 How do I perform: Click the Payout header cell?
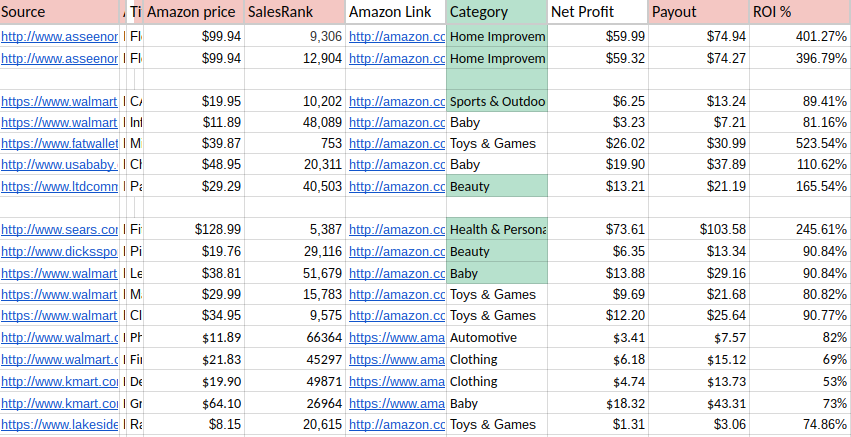coord(699,13)
